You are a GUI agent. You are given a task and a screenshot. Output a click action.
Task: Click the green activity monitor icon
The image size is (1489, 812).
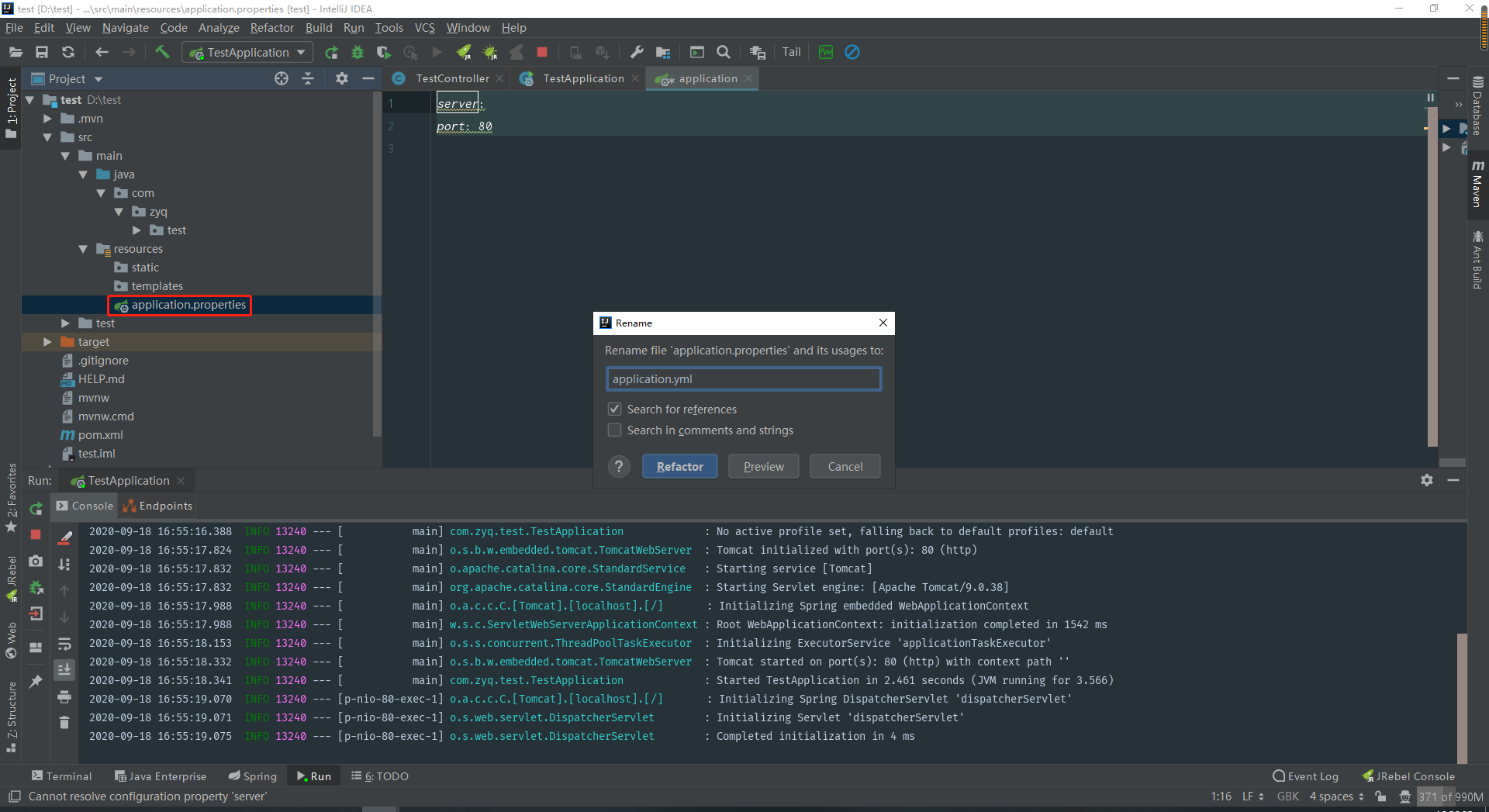(x=826, y=52)
